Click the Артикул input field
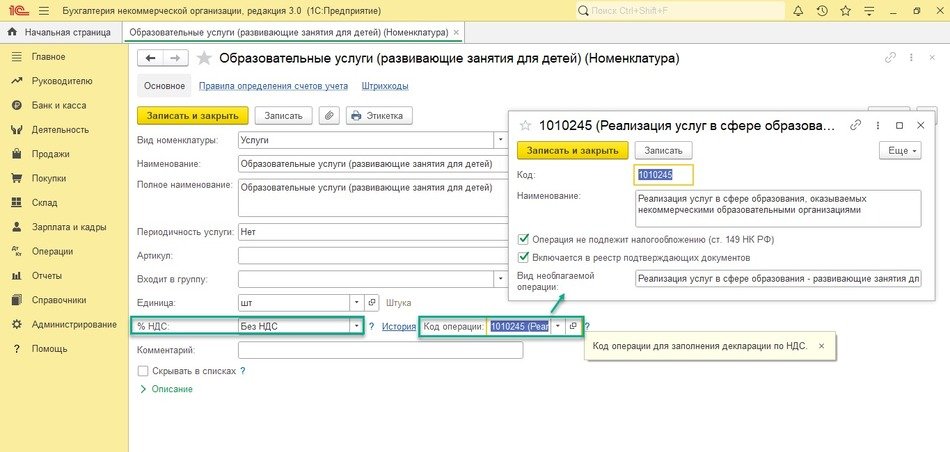The width and height of the screenshot is (950, 452). [370, 255]
